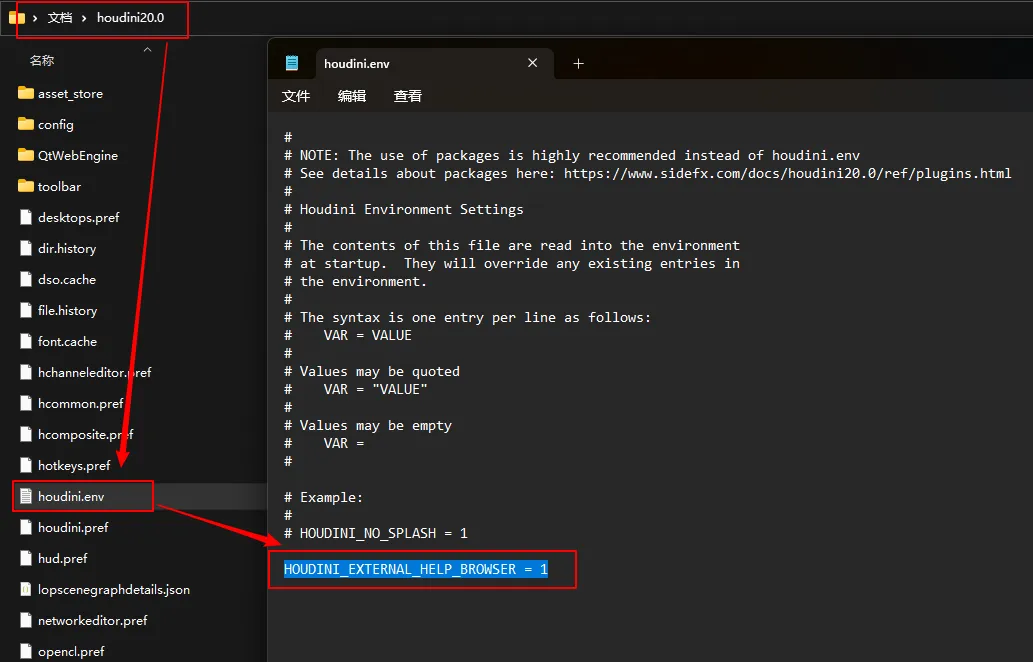Image resolution: width=1033 pixels, height=662 pixels.
Task: Select the QtWebEngine folder name
Action: 78,155
